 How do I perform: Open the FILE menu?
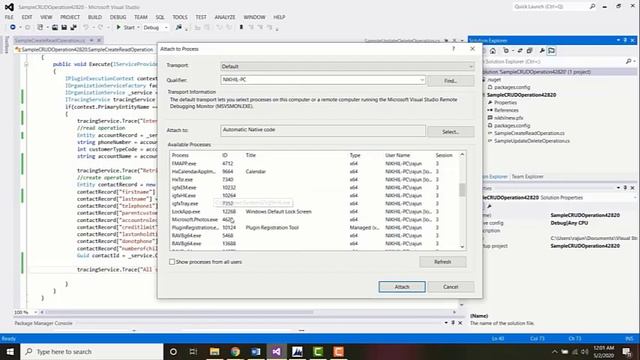point(9,17)
